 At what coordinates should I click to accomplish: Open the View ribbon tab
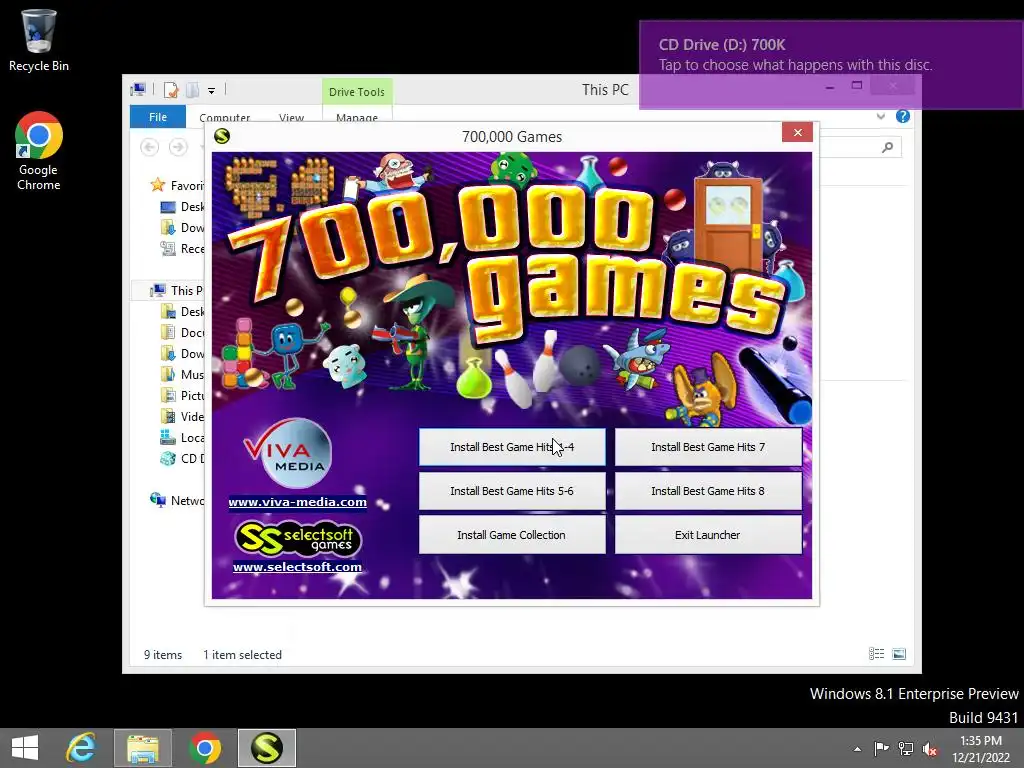click(x=291, y=118)
